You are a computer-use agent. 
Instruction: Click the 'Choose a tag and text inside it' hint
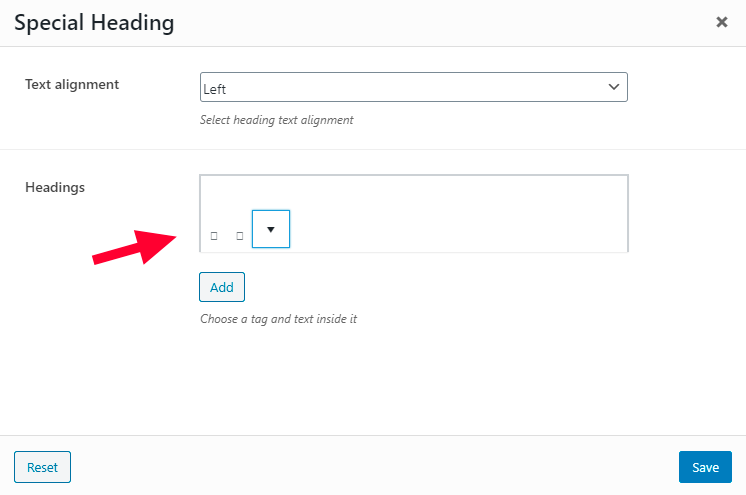tap(278, 319)
